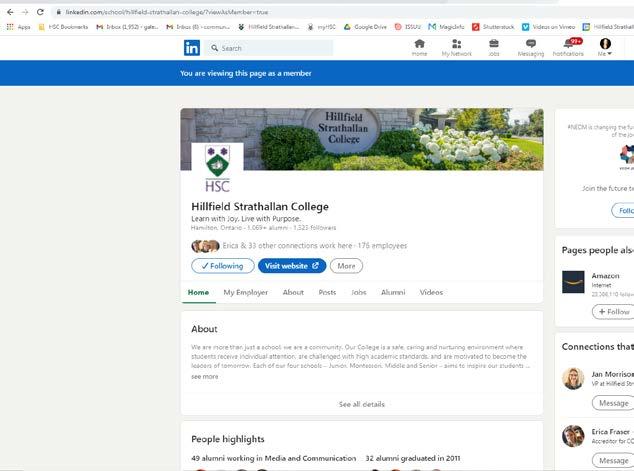This screenshot has height=471, width=634.
Task: Click '49 alumni working in Media and Communication'
Action: pyautogui.click(x=274, y=458)
